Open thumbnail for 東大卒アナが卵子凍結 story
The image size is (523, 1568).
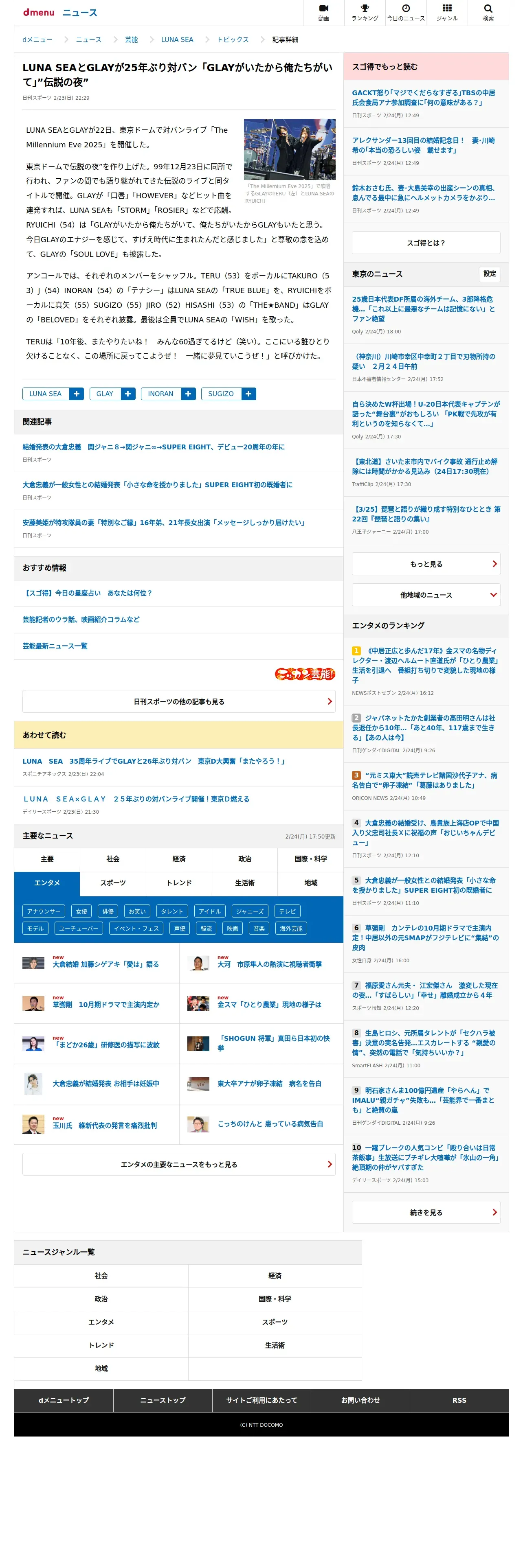pyautogui.click(x=198, y=1084)
